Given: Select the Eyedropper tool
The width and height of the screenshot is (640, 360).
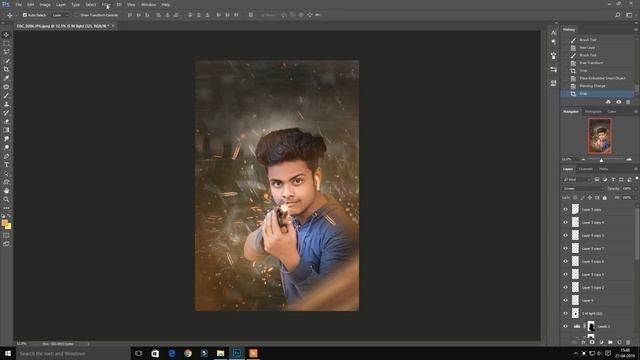Looking at the screenshot, I should coord(6,78).
